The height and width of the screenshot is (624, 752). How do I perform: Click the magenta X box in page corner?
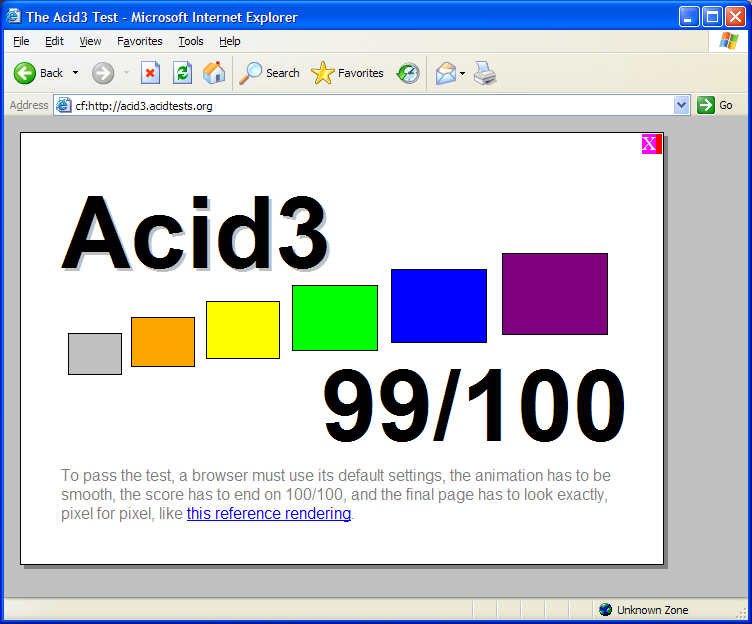pyautogui.click(x=651, y=144)
